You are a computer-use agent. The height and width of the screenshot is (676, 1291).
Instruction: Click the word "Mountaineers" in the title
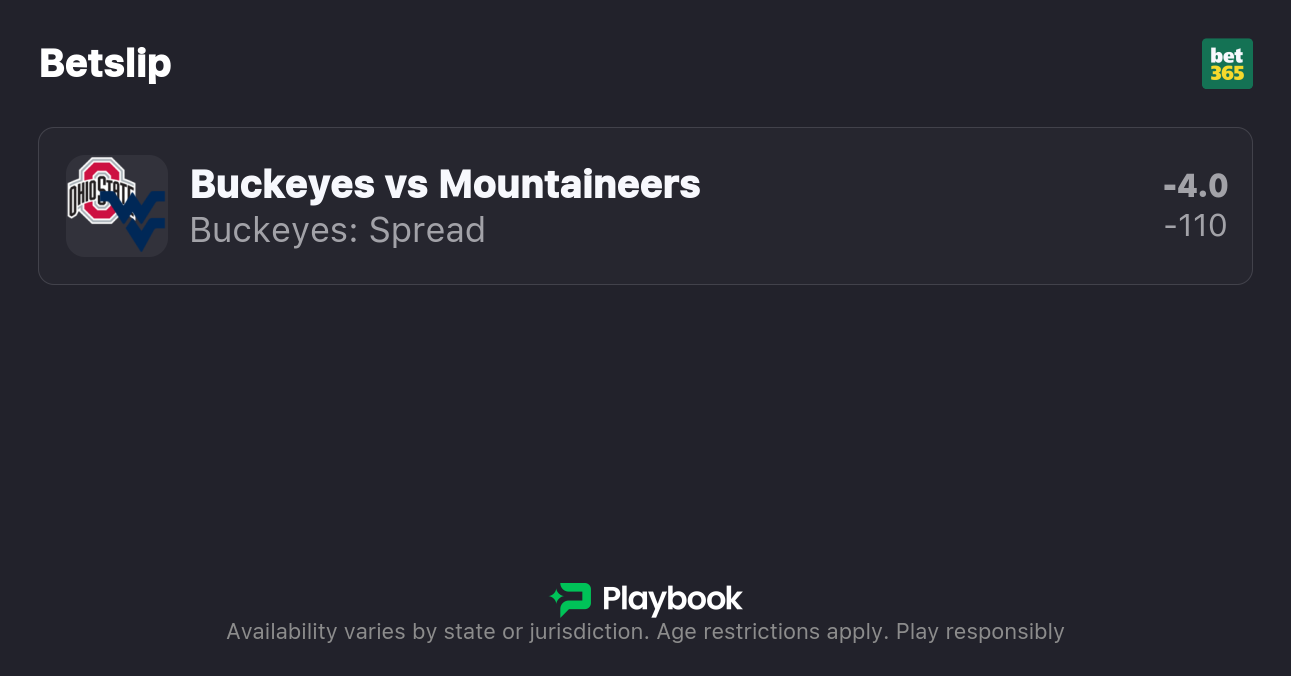pyautogui.click(x=569, y=184)
